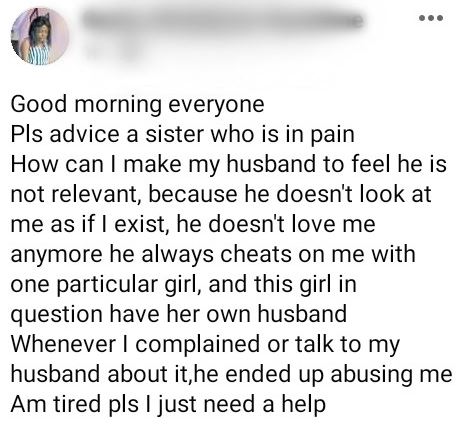Click the blurred timestamp under author name
The image size is (462, 428).
tap(112, 53)
